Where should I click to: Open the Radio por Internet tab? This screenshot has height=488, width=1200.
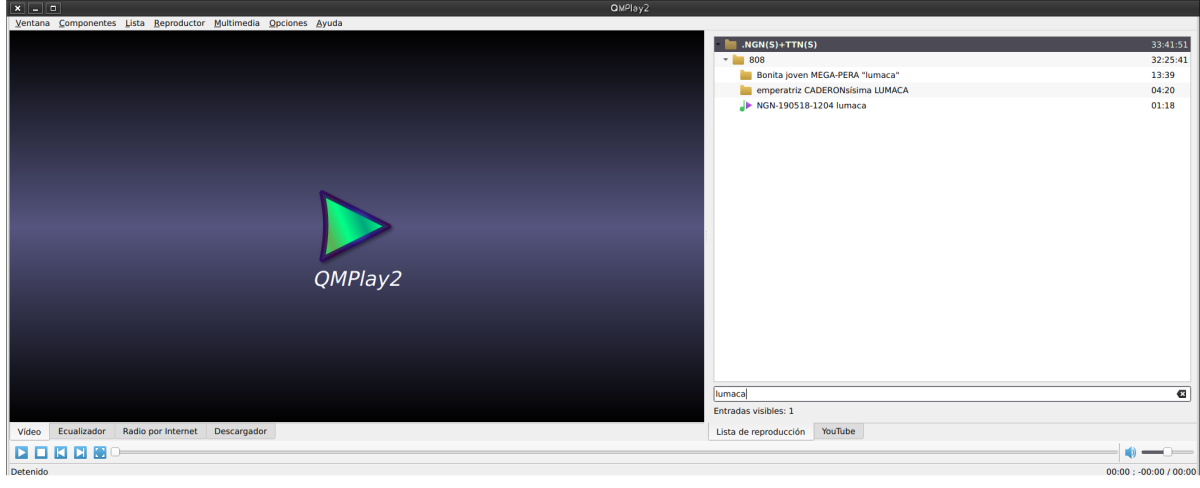pos(160,431)
